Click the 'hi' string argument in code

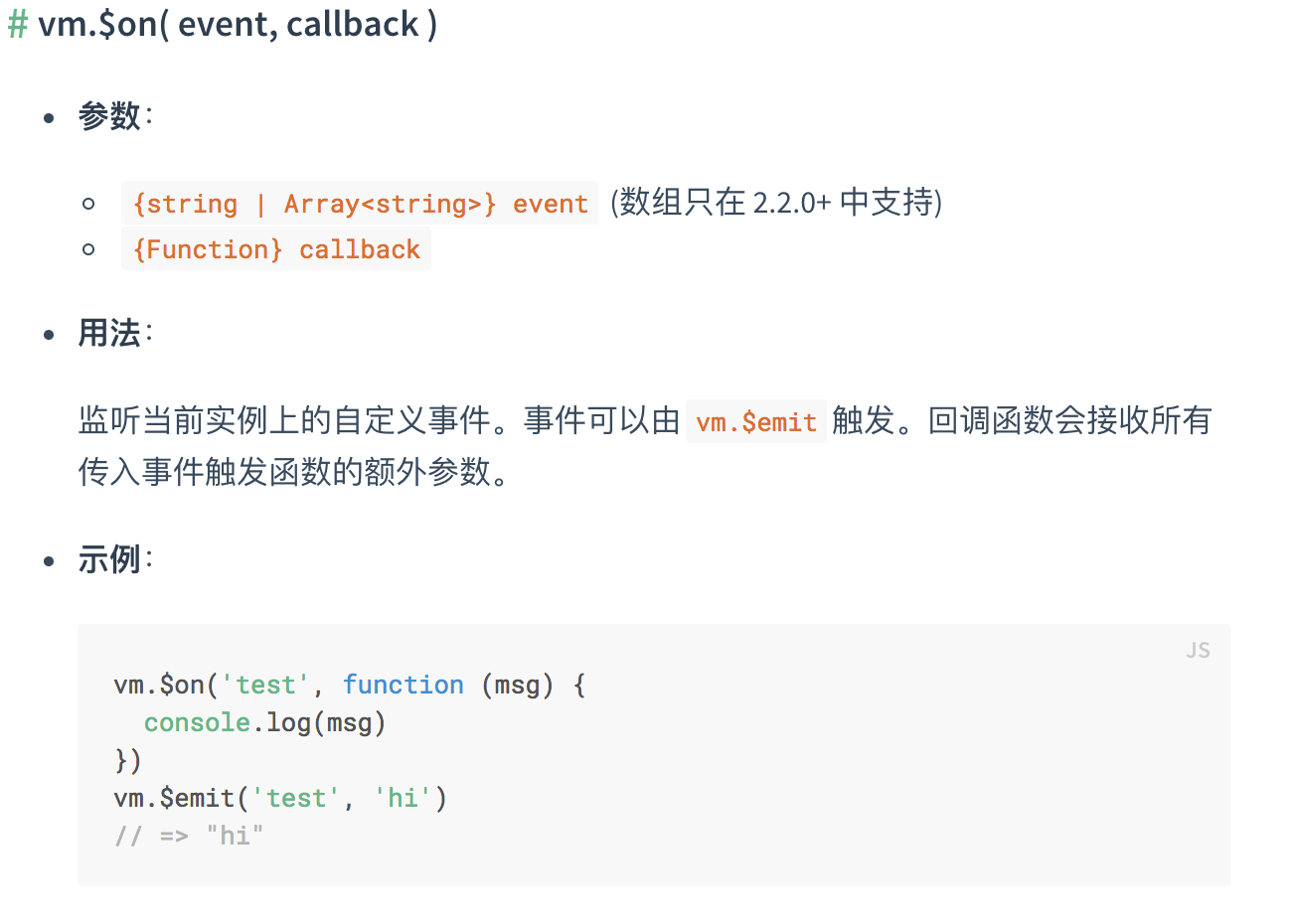(x=403, y=798)
